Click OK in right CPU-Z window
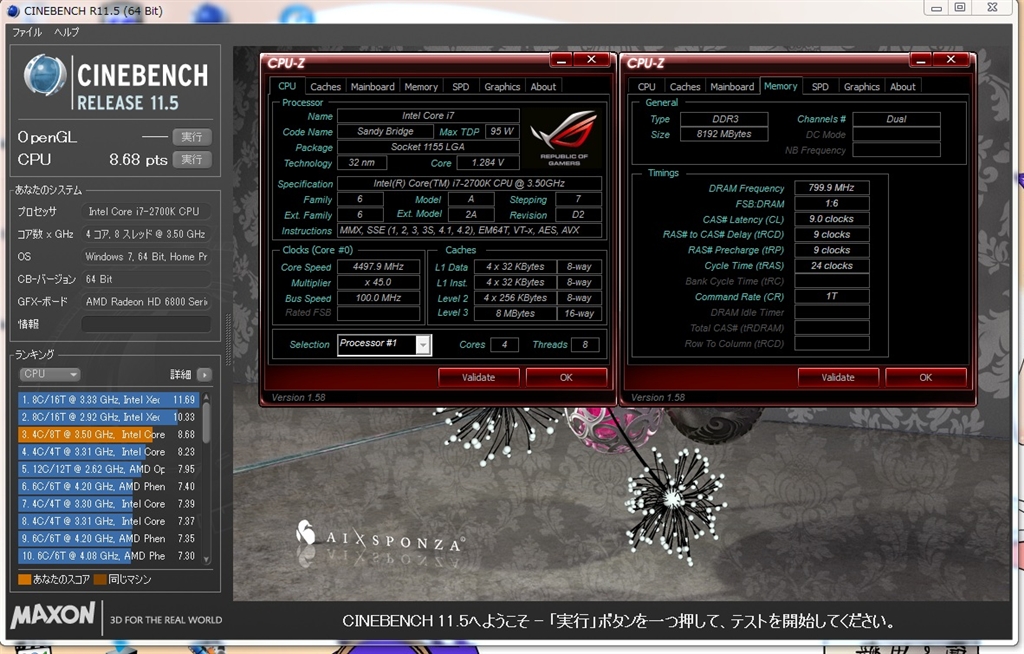Screen dimensions: 1024x654 926,377
